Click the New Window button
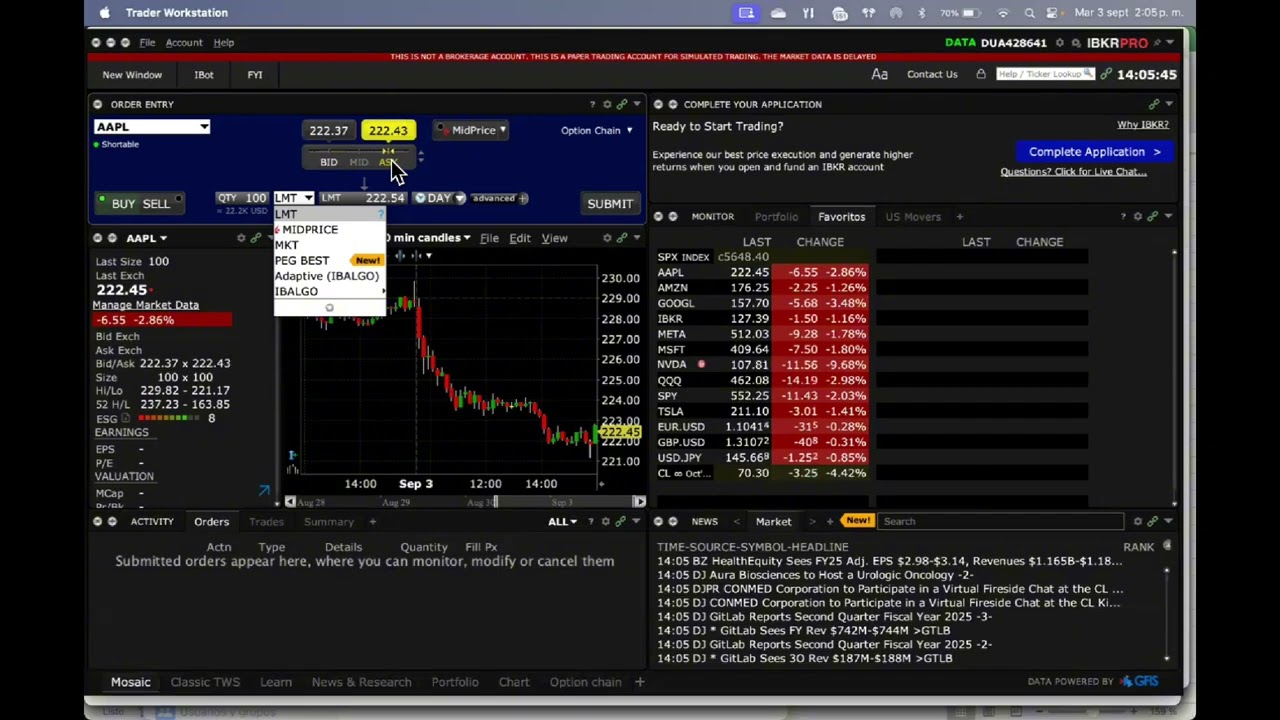This screenshot has width=1280, height=720. coord(132,75)
